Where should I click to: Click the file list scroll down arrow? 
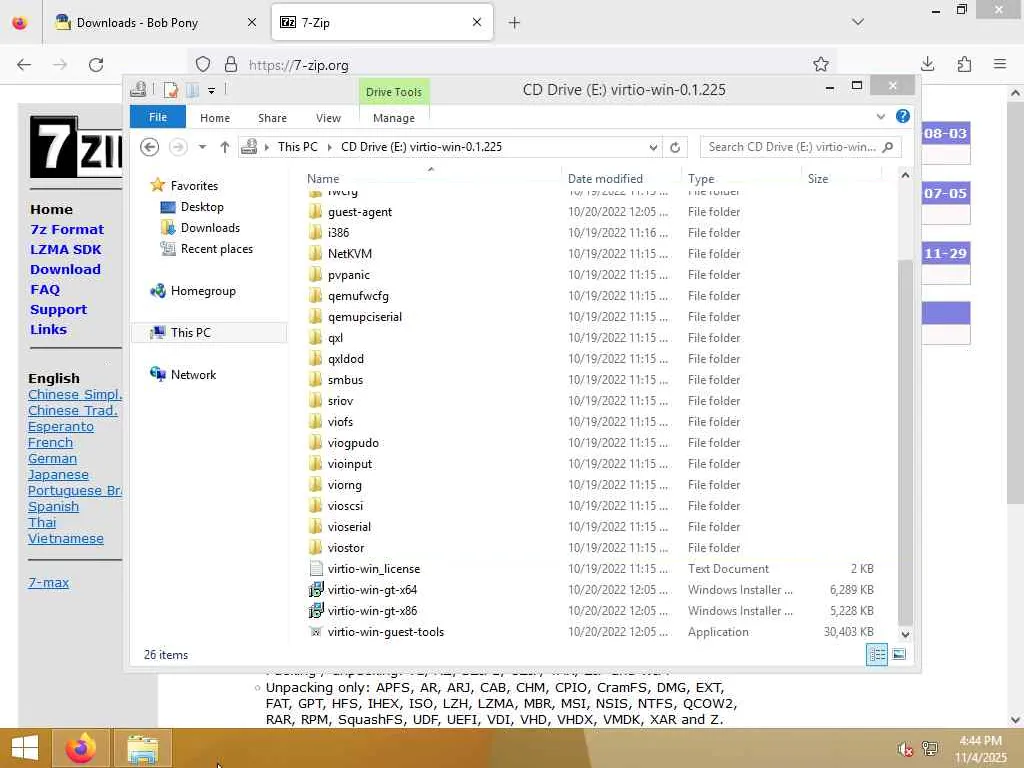[905, 634]
